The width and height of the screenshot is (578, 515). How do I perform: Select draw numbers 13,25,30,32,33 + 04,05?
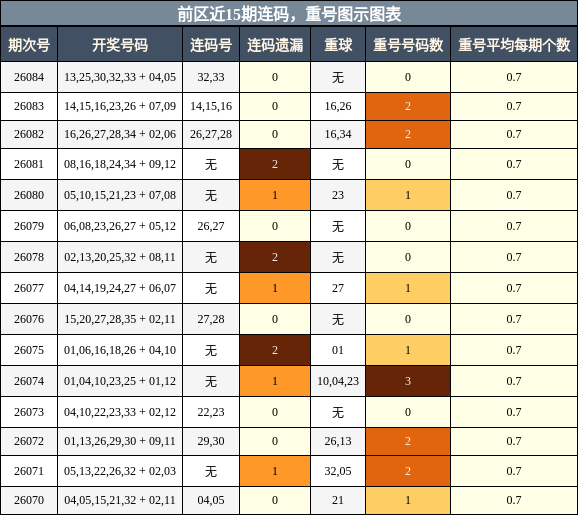(x=120, y=77)
